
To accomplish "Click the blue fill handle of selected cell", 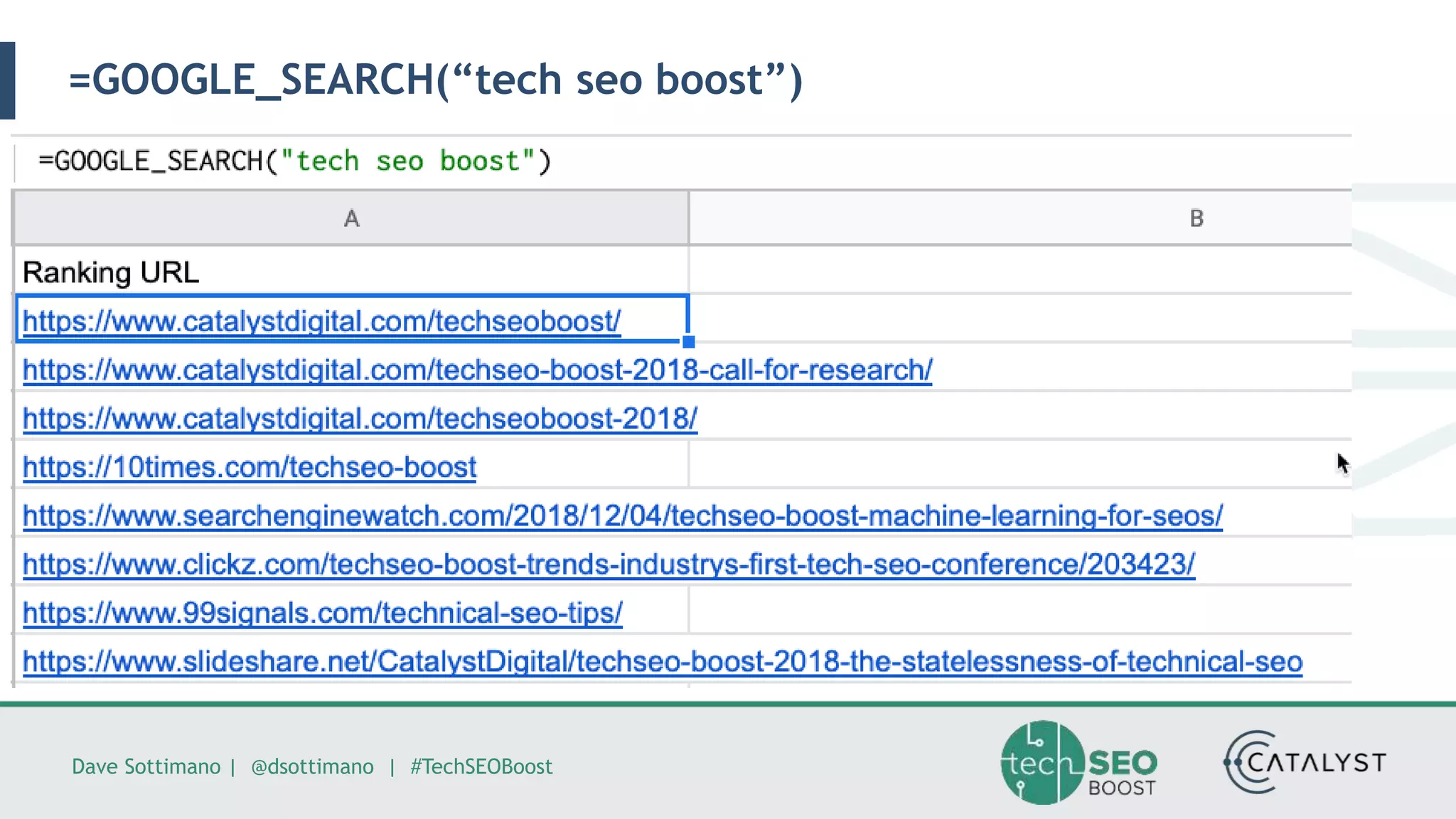I will click(688, 342).
